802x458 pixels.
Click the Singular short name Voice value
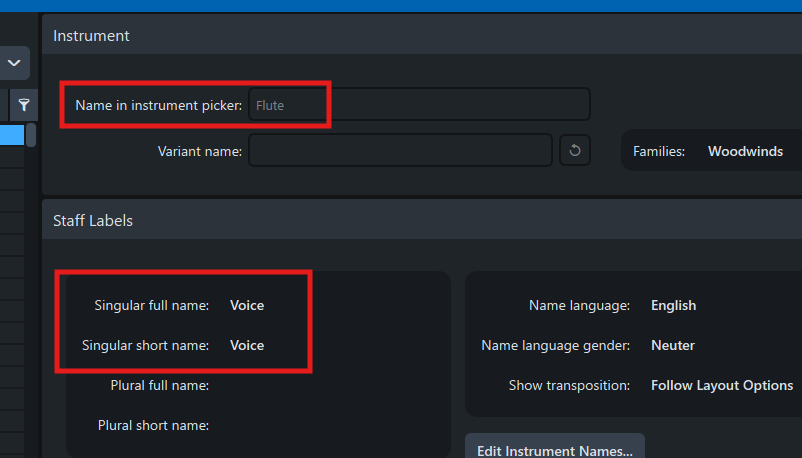pyautogui.click(x=247, y=345)
